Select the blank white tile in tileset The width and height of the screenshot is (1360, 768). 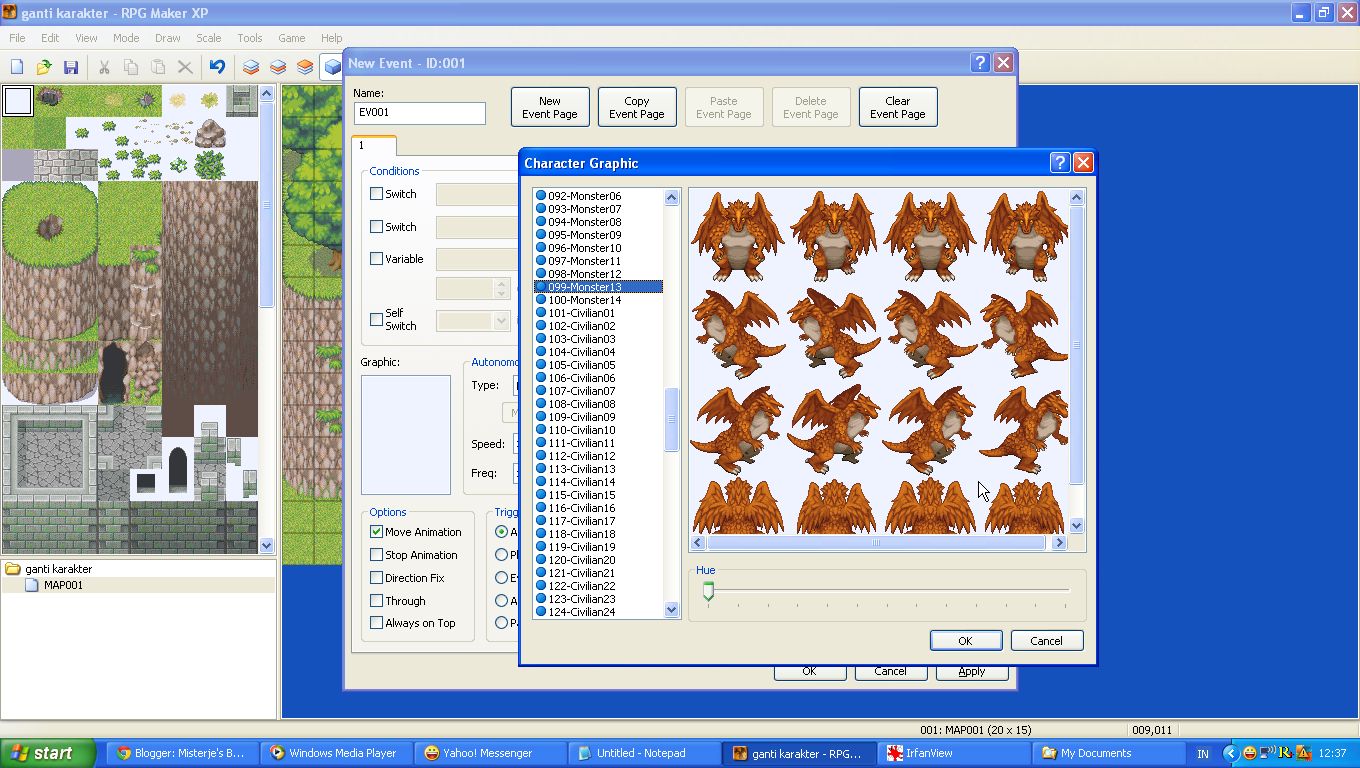[17, 101]
